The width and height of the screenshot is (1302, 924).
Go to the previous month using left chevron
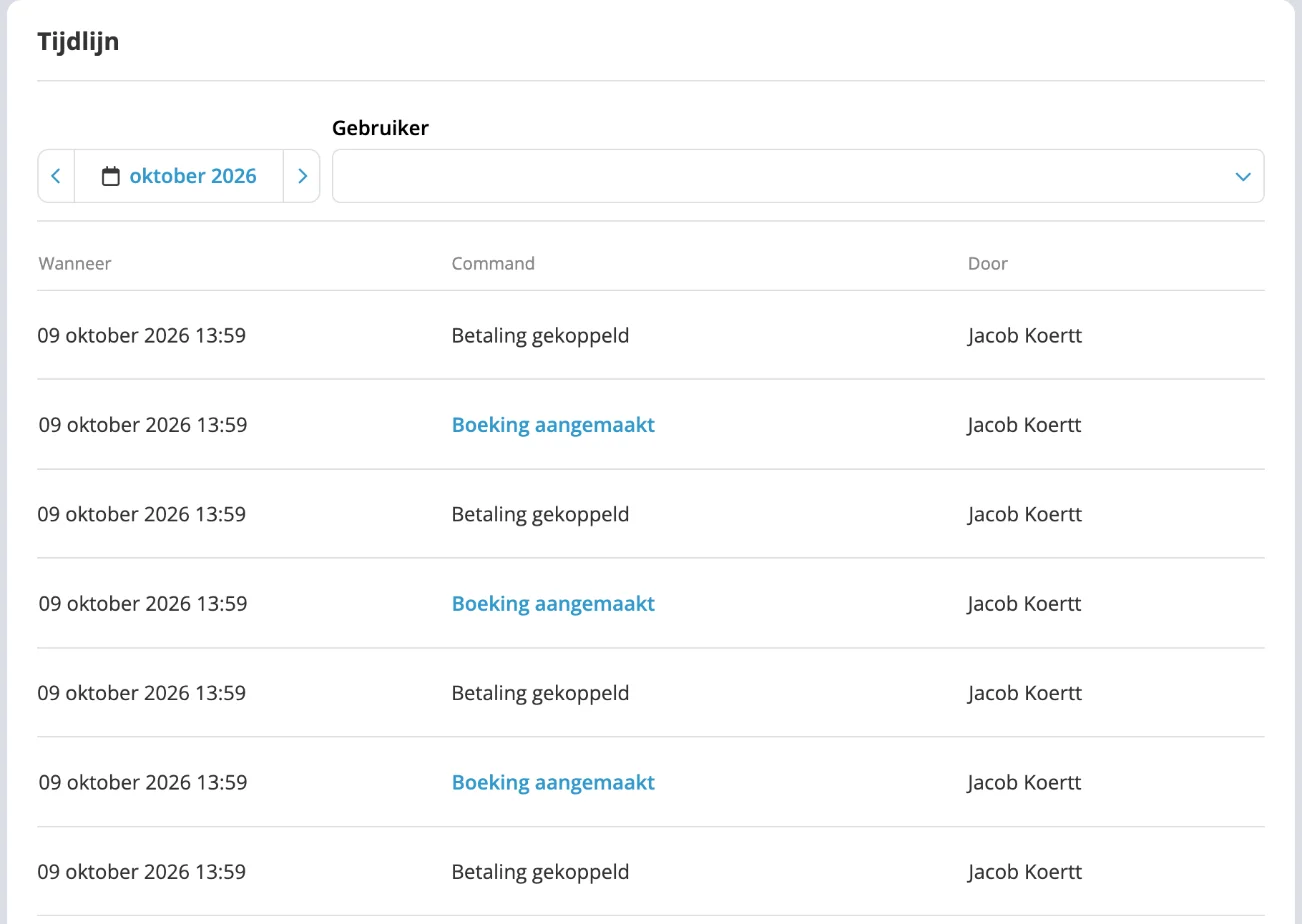click(x=56, y=176)
